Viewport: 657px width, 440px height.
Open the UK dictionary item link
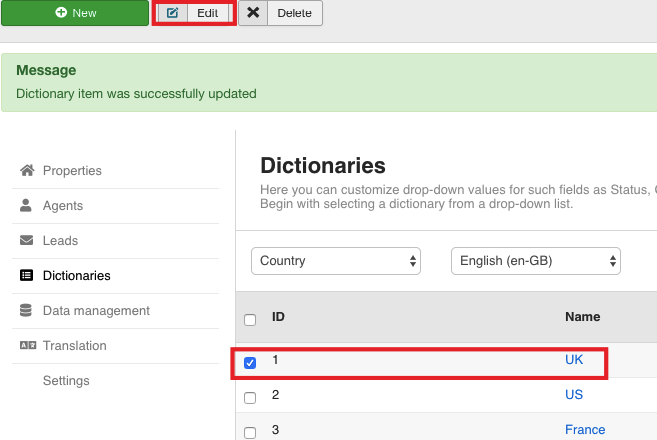pos(574,359)
